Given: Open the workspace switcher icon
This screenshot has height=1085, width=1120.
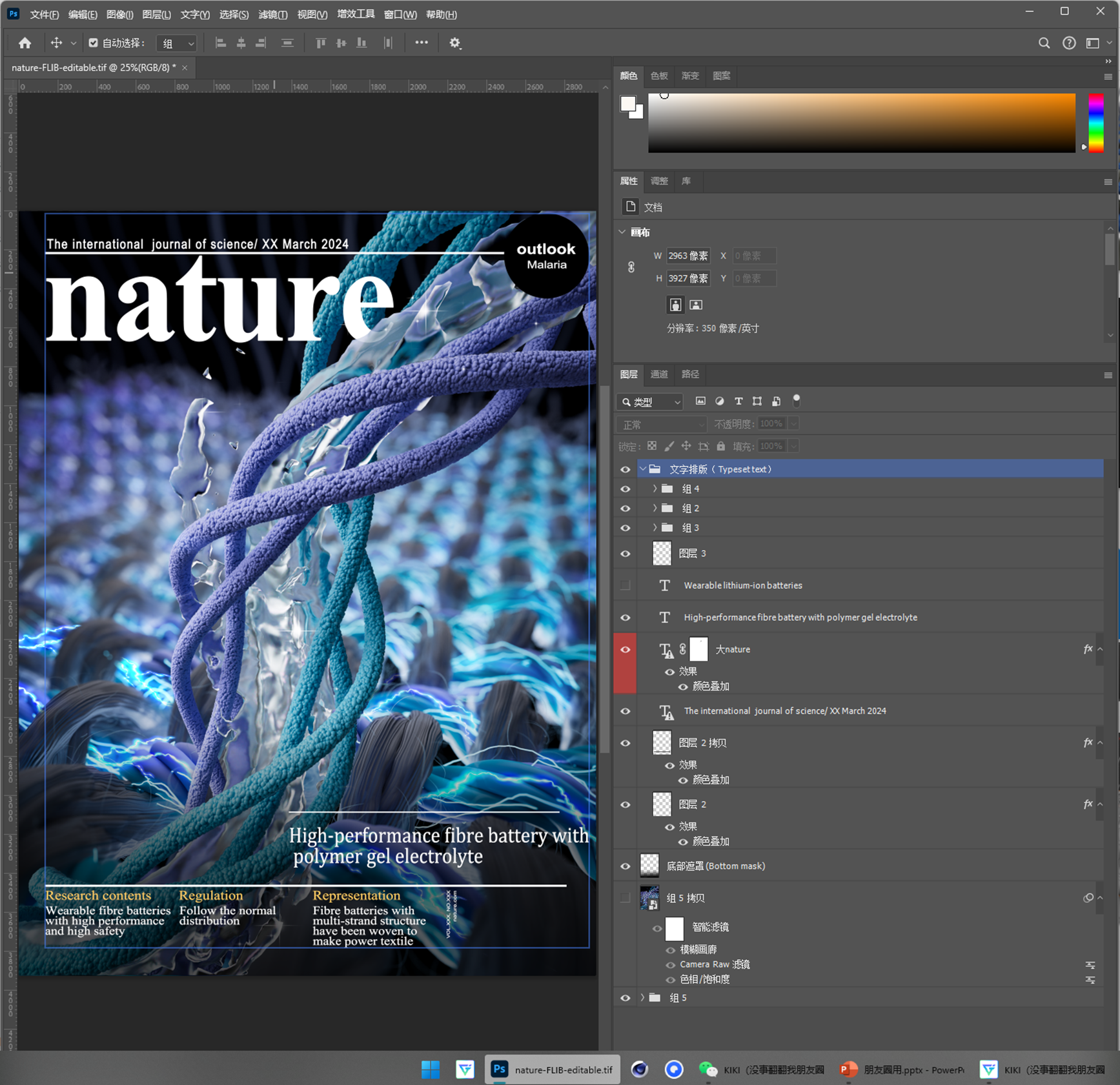Looking at the screenshot, I should tap(1092, 43).
